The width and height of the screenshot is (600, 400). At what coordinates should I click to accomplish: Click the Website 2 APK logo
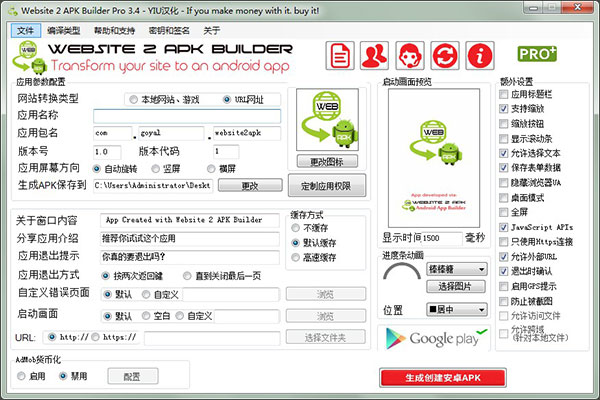(29, 57)
